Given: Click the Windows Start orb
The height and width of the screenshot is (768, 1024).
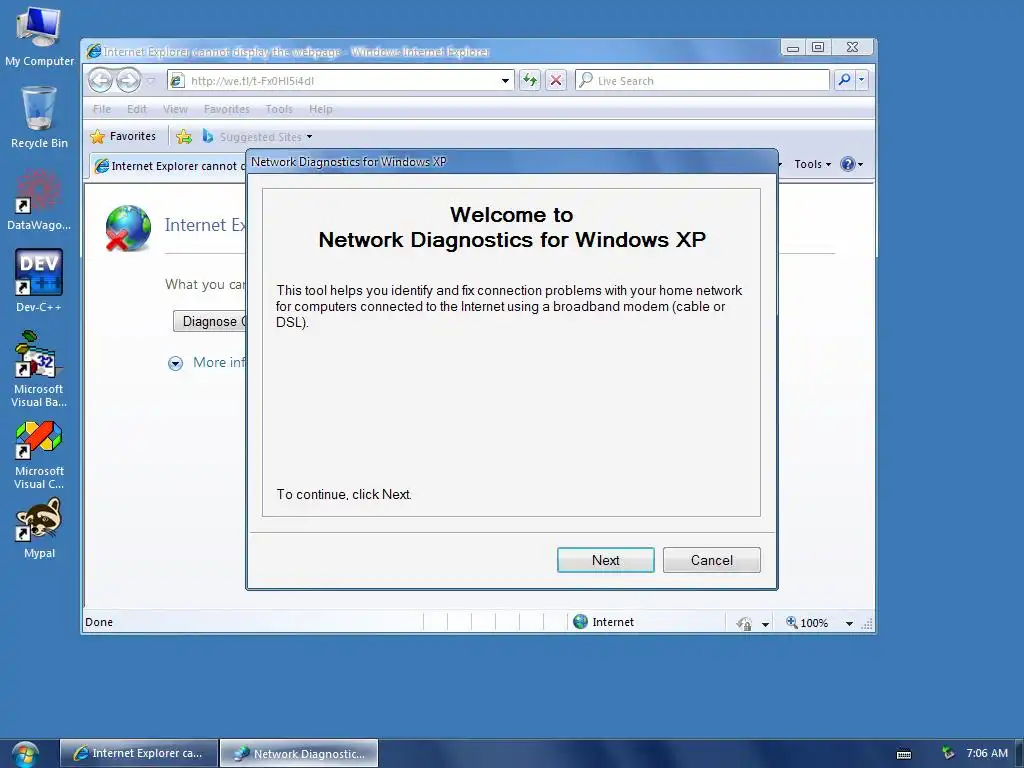Looking at the screenshot, I should 25,754.
